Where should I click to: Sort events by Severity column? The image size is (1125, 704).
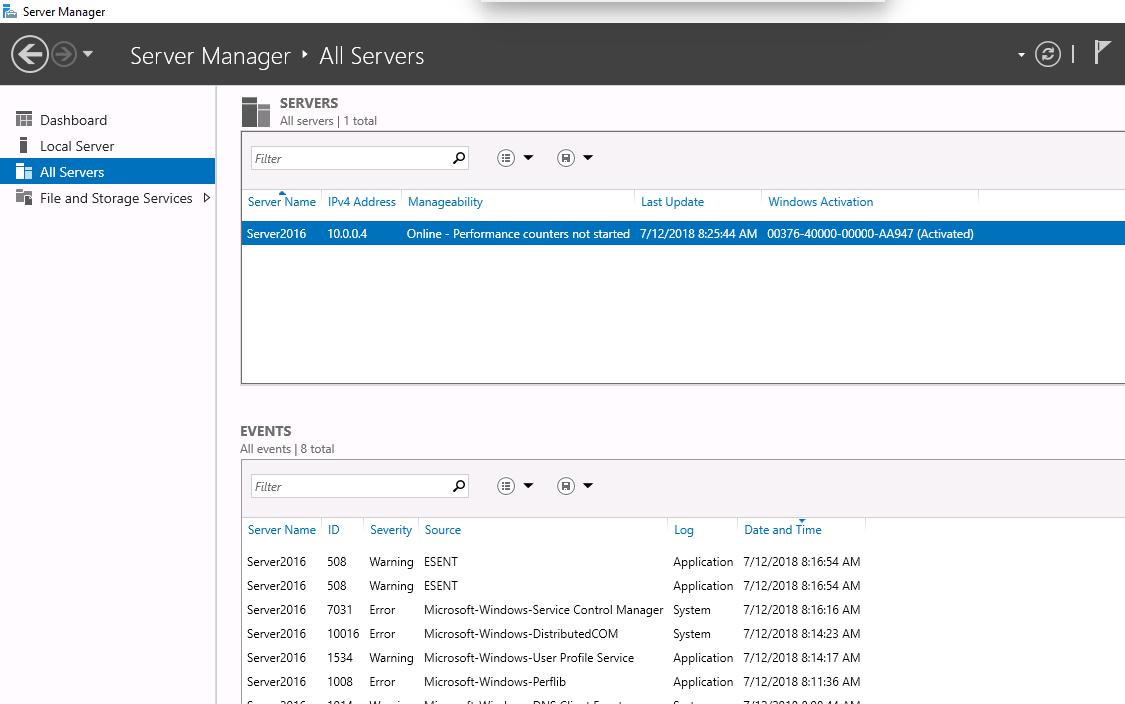(x=390, y=530)
